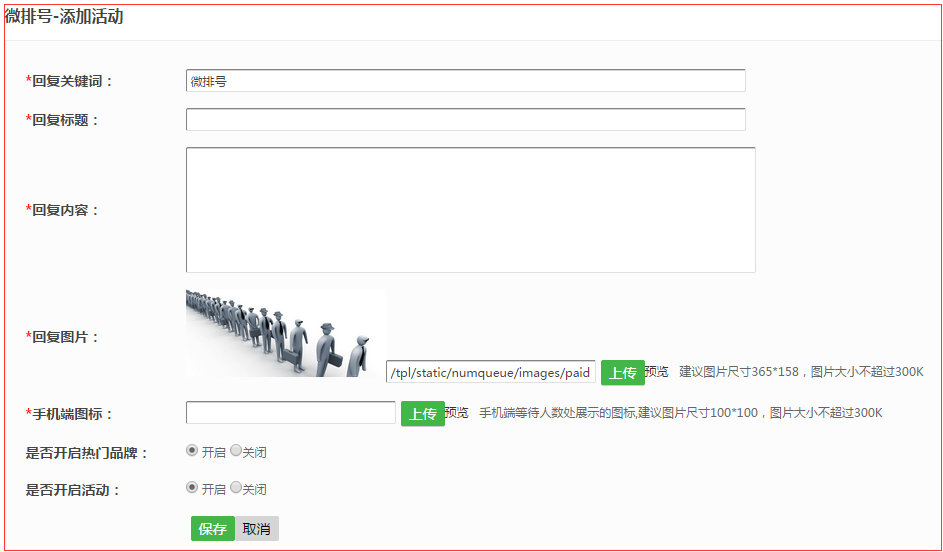Image resolution: width=943 pixels, height=552 pixels.
Task: Select 开启 for 是否开启热门品牌
Action: click(x=192, y=450)
